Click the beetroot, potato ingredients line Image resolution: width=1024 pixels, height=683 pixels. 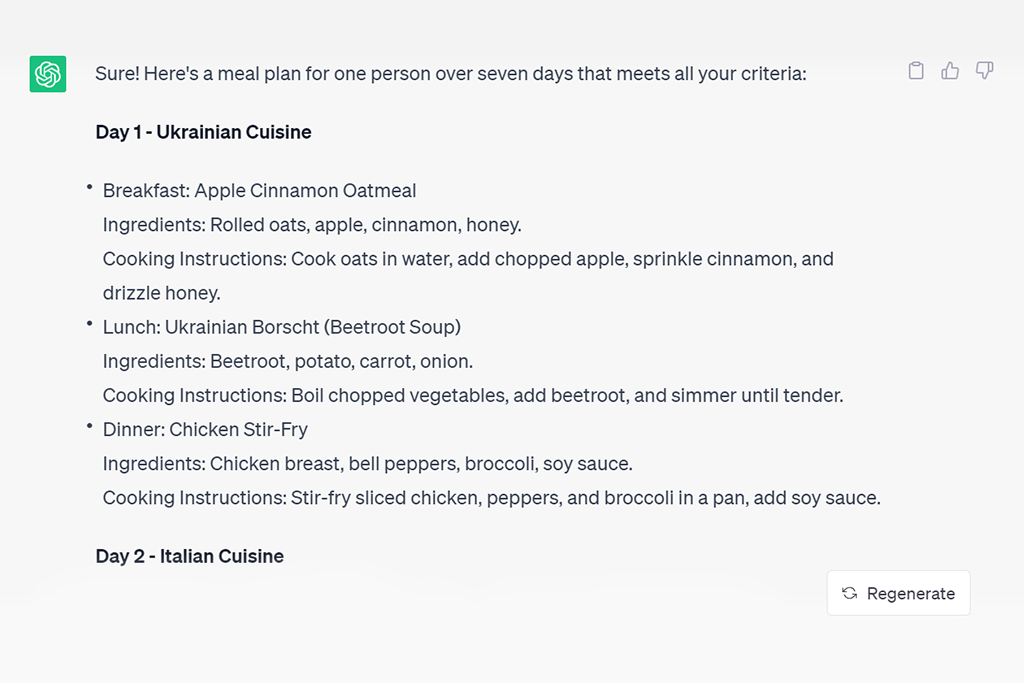[x=288, y=361]
